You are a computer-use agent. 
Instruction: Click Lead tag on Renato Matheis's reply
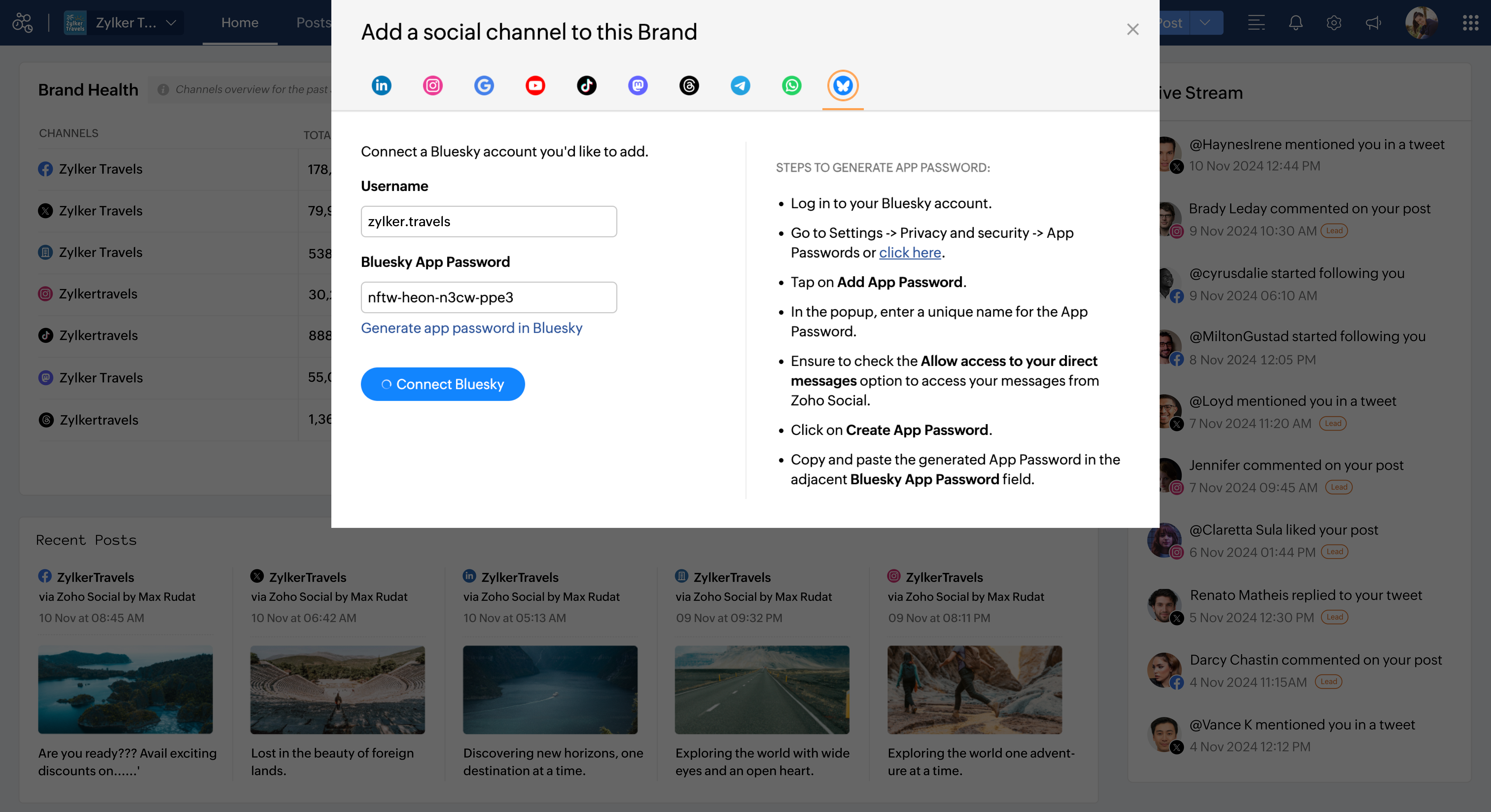pyautogui.click(x=1335, y=617)
